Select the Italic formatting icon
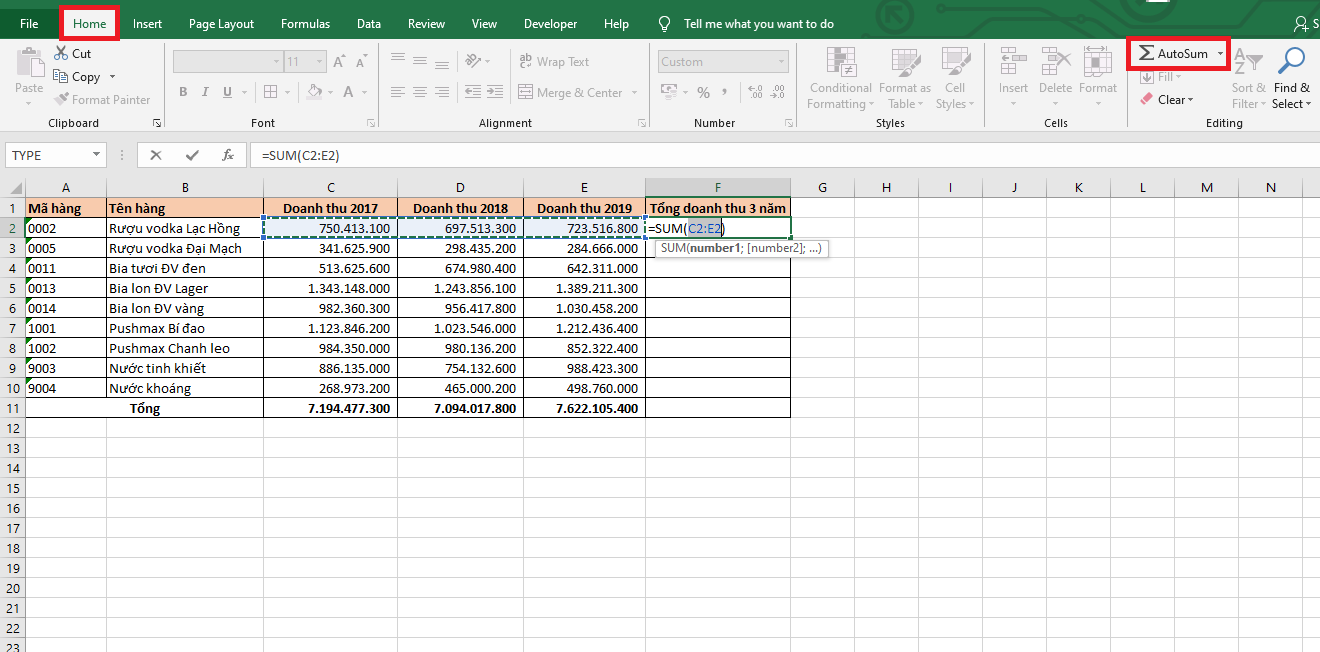 [x=205, y=92]
